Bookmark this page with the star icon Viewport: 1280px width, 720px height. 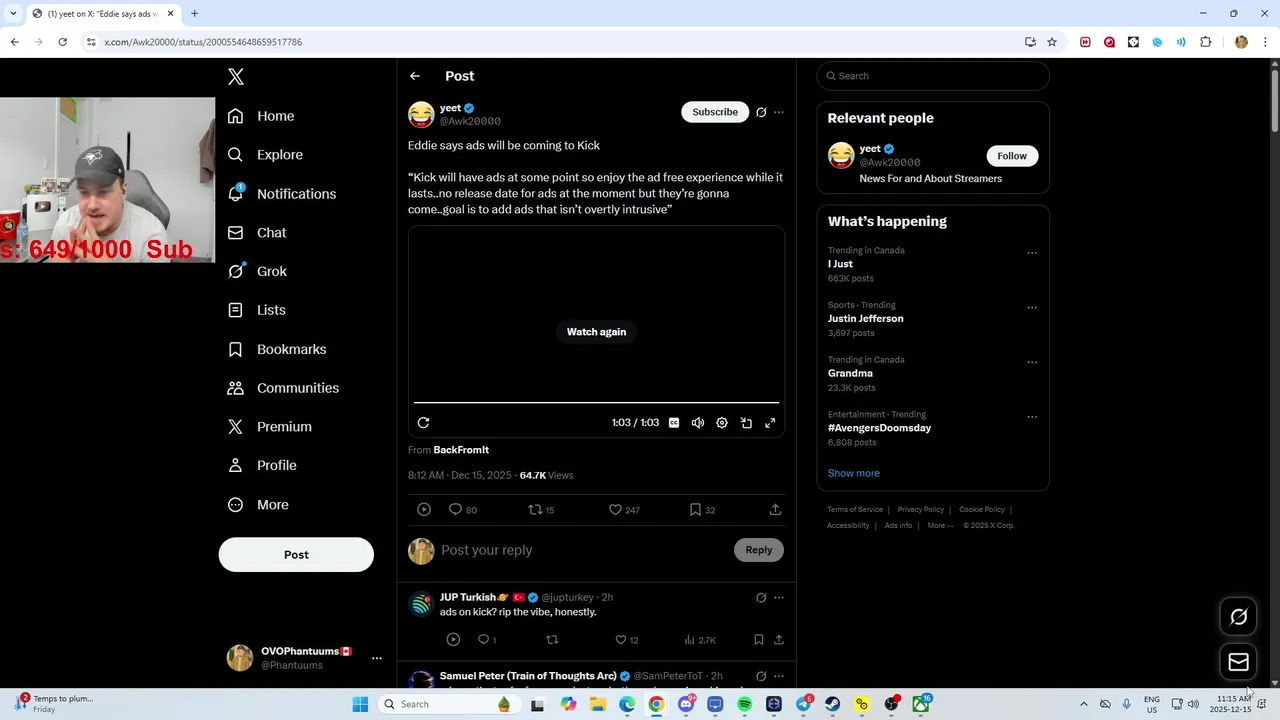pos(1052,42)
